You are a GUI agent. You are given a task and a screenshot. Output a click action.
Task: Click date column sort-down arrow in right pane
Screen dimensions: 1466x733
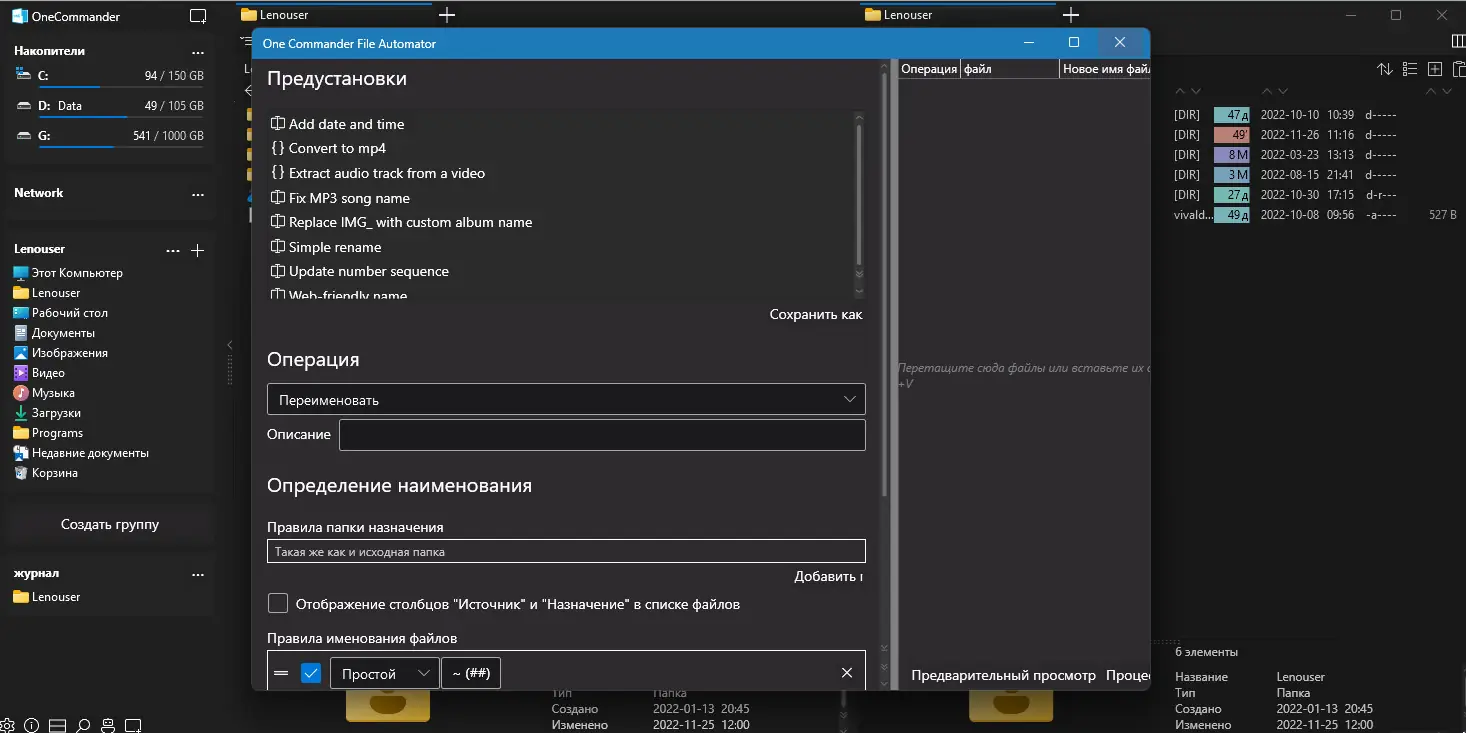pos(1284,91)
